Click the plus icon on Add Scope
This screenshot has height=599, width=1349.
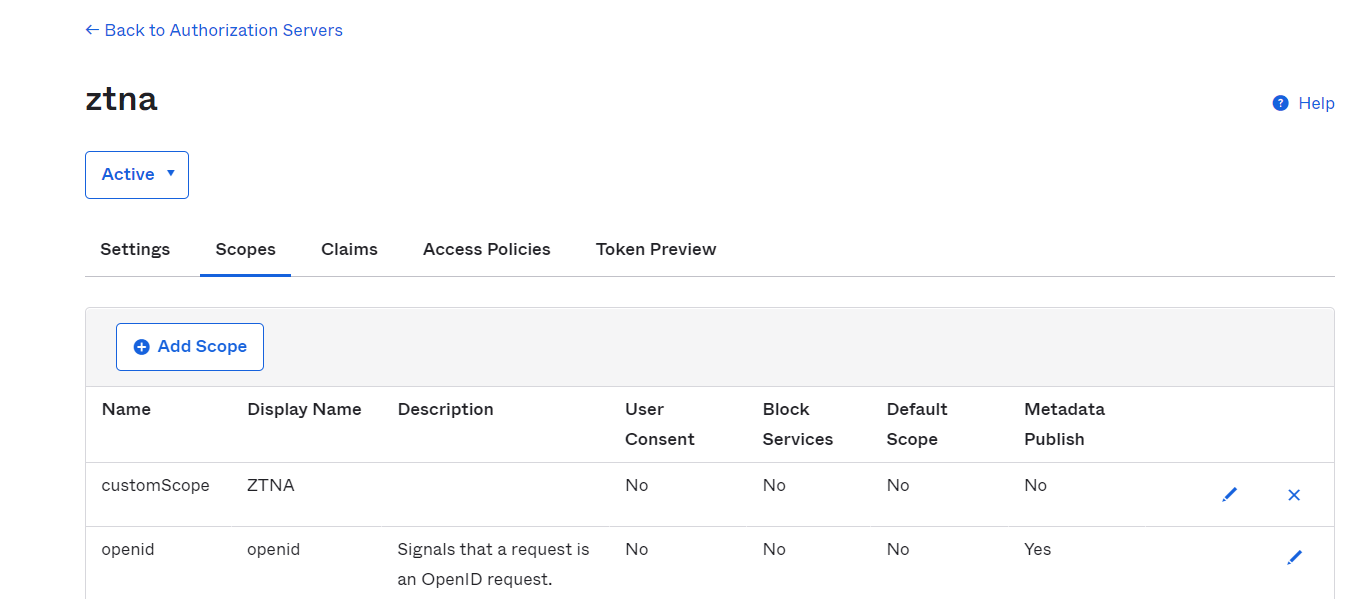point(142,347)
